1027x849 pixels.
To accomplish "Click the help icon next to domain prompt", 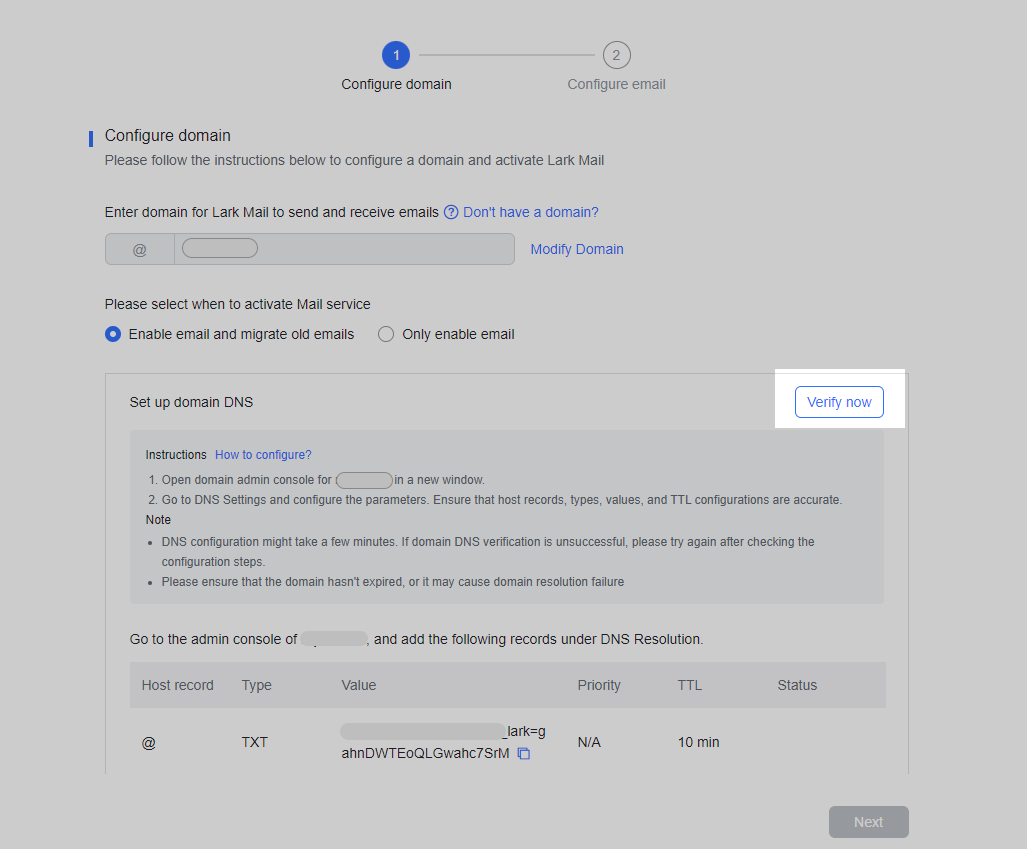I will tap(450, 212).
